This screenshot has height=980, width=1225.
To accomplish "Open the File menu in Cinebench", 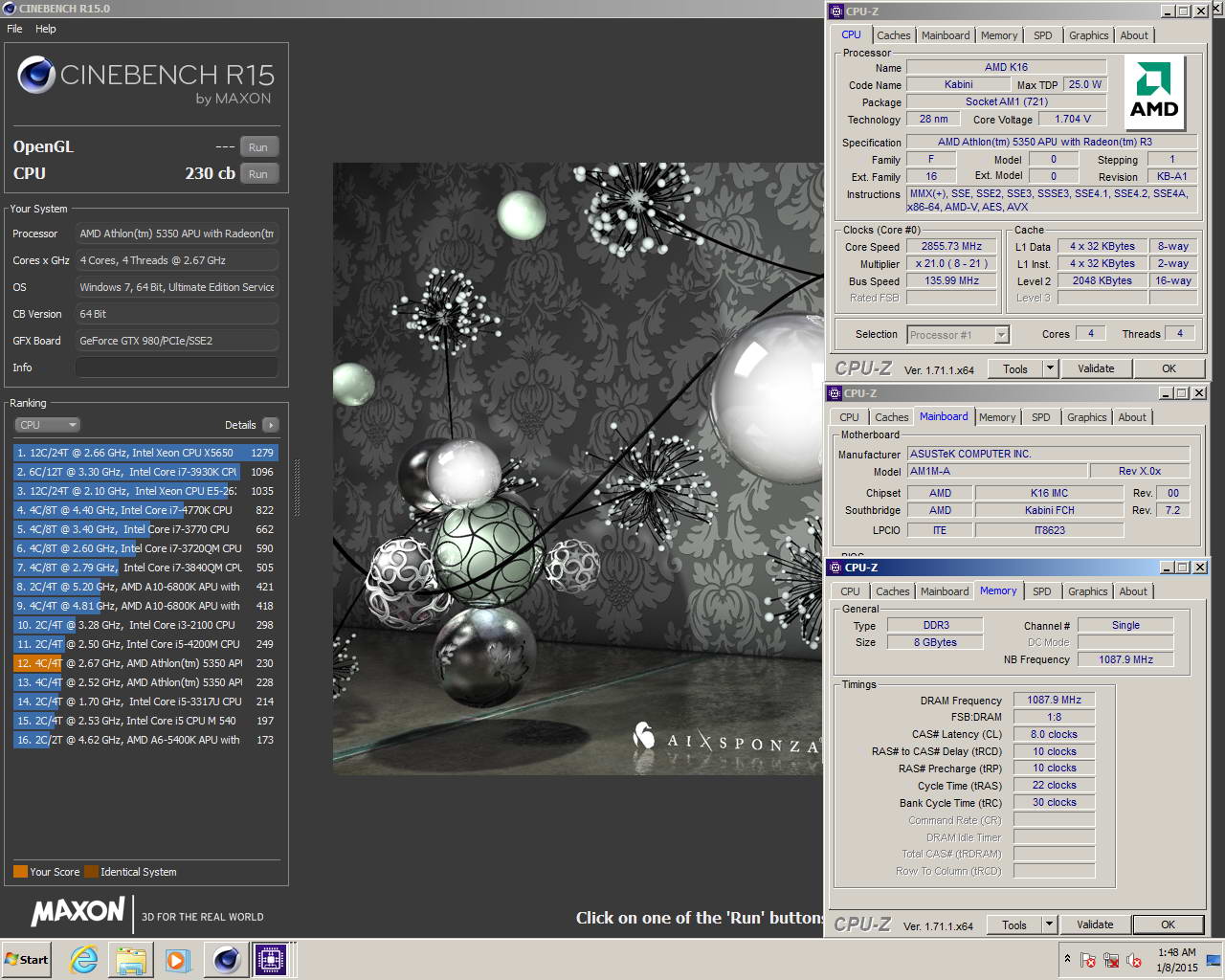I will [14, 29].
